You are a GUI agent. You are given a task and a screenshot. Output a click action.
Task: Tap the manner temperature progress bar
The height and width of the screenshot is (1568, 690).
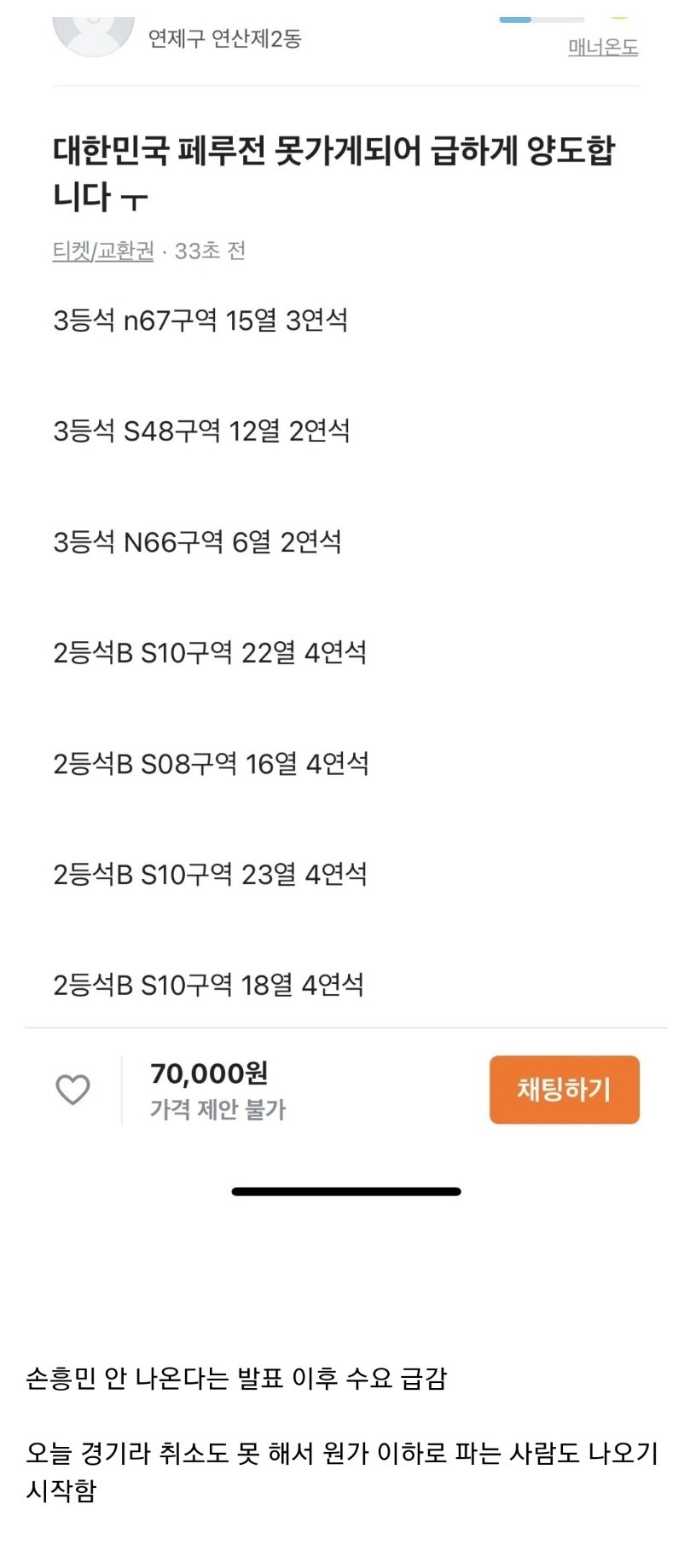click(542, 19)
